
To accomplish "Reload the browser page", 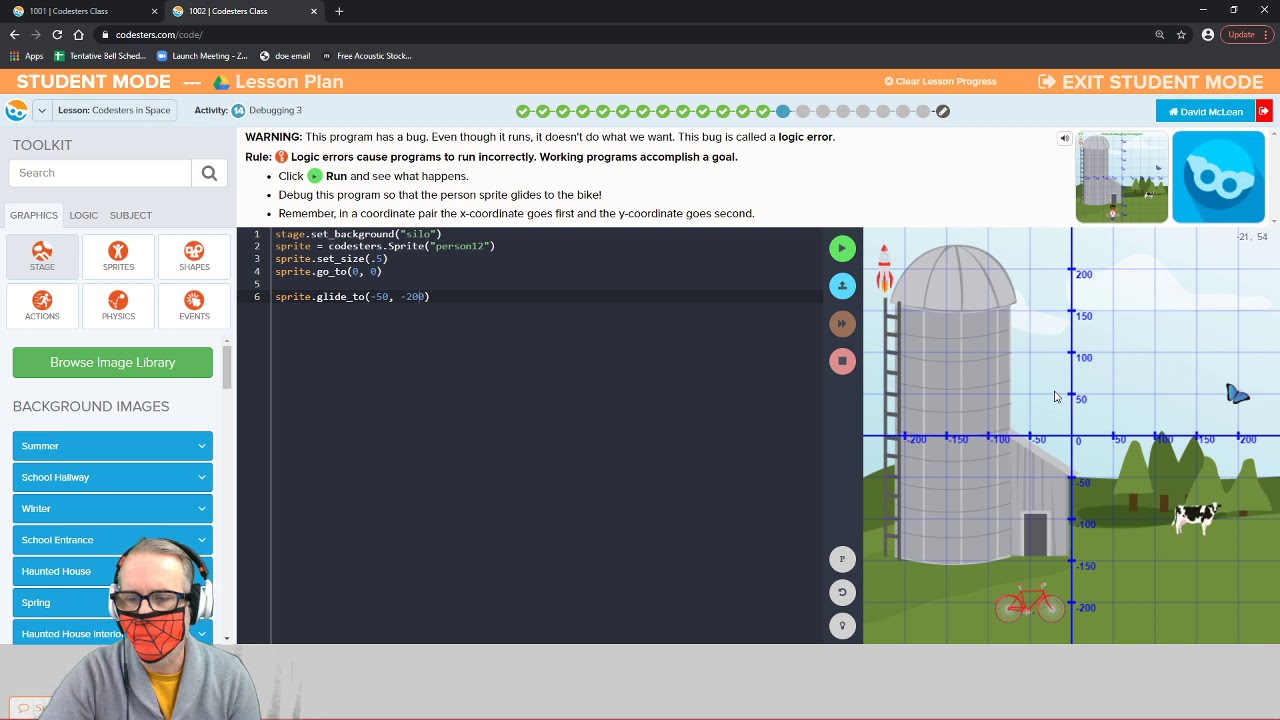I will point(57,35).
